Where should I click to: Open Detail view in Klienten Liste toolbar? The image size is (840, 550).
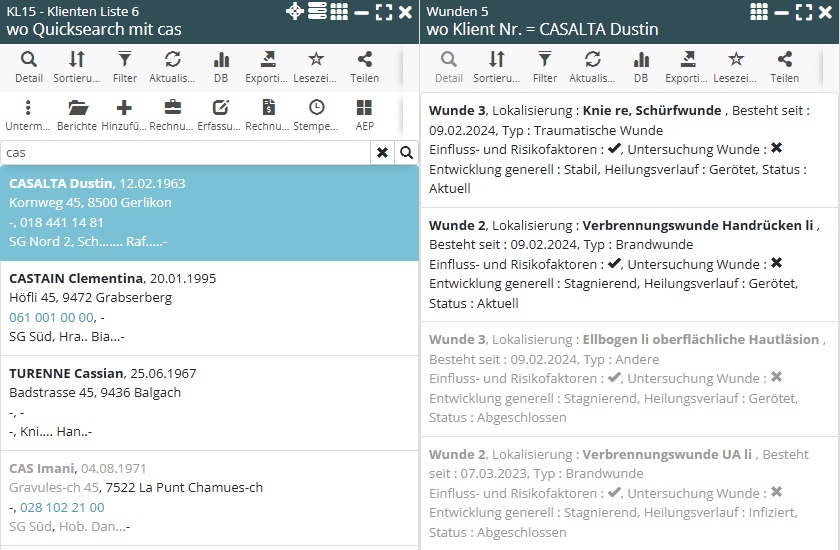click(28, 66)
